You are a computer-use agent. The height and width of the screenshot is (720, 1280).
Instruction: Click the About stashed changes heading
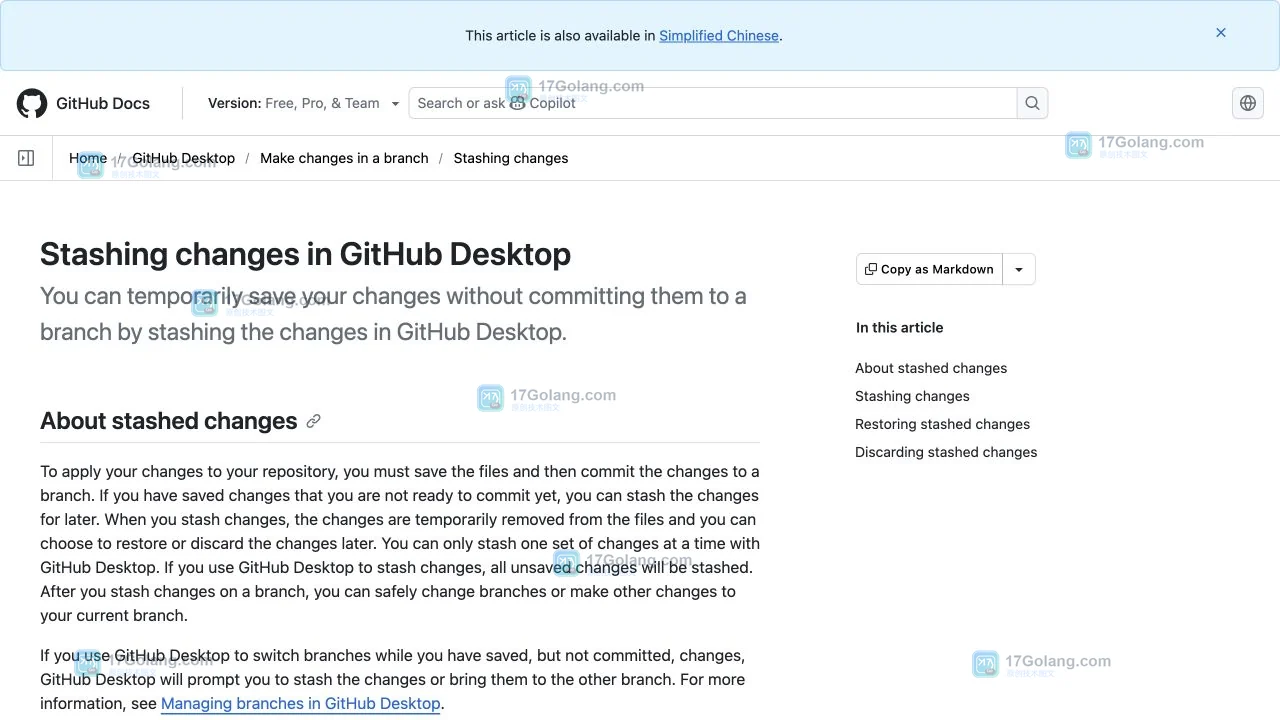click(x=169, y=421)
